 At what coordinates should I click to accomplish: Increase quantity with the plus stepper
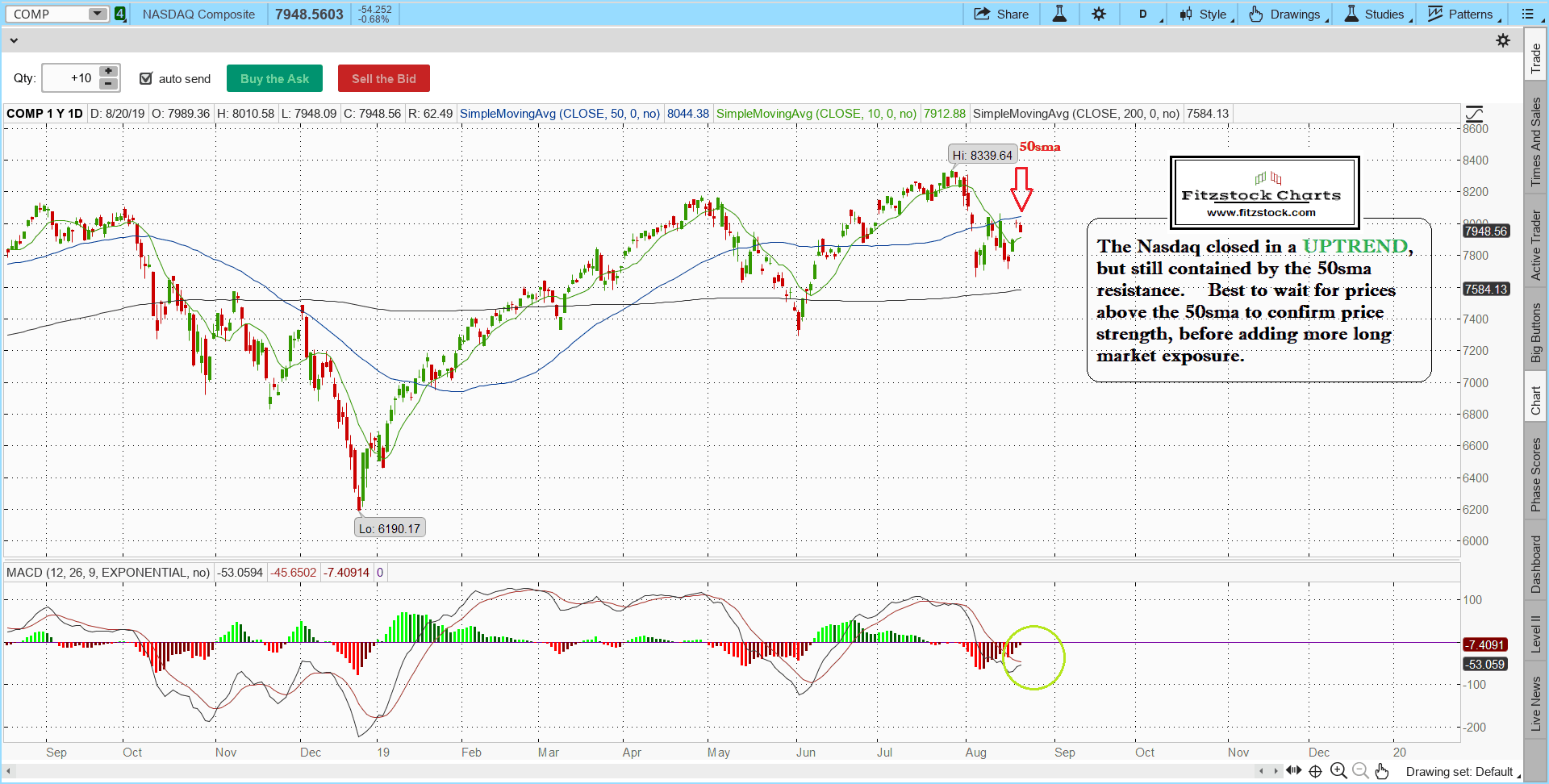click(108, 72)
